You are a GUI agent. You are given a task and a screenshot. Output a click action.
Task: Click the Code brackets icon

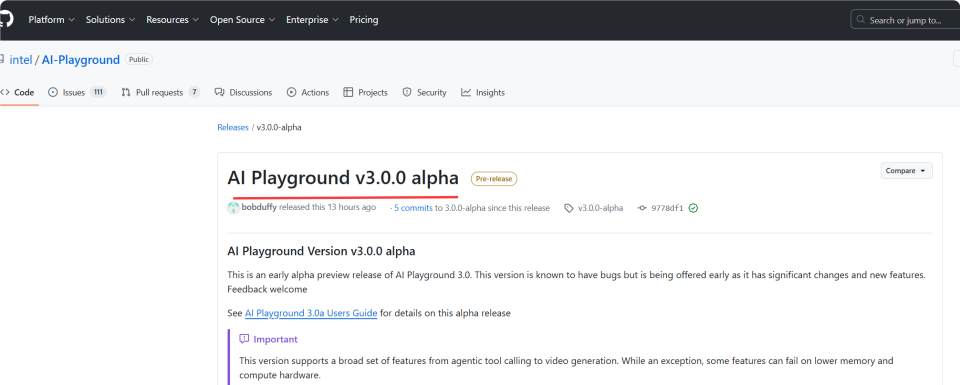click(5, 92)
